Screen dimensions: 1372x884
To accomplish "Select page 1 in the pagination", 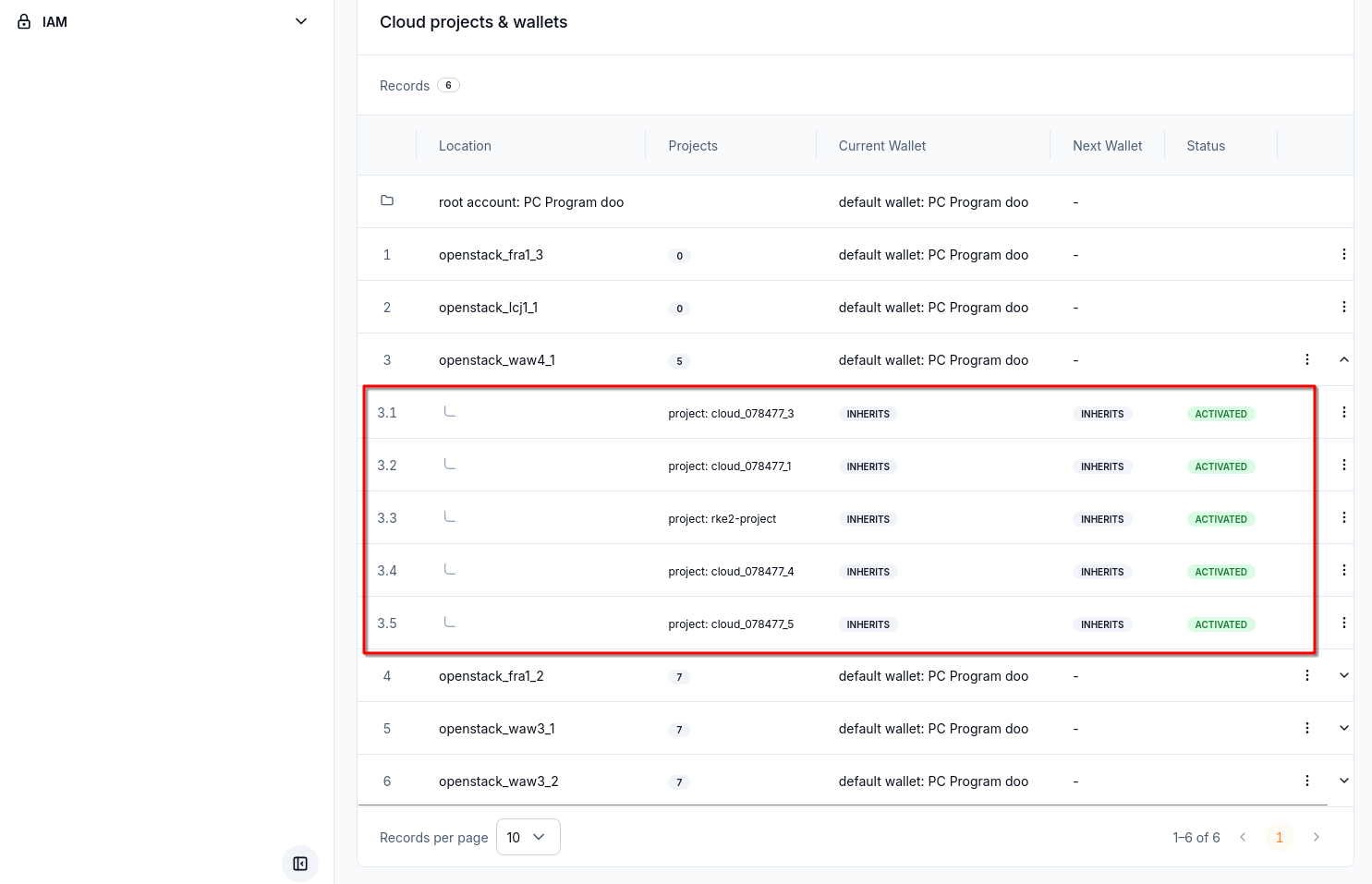I will coord(1280,837).
